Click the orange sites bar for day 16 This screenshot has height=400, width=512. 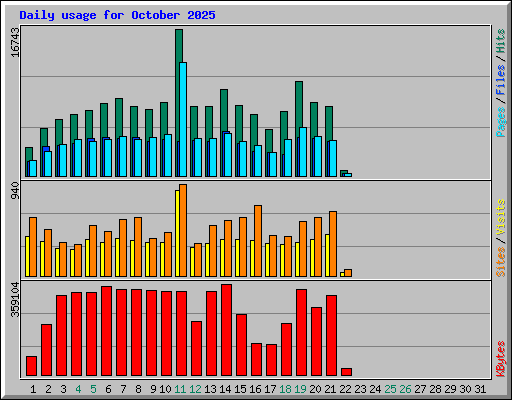pos(258,241)
